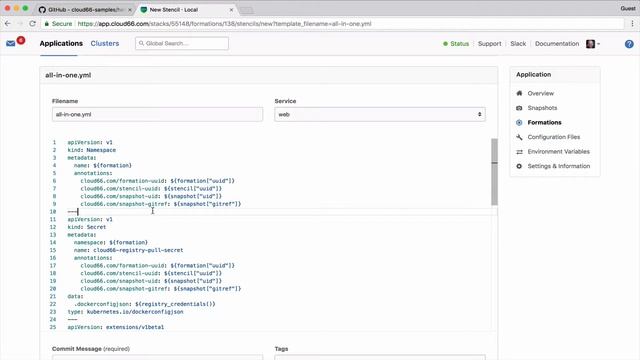640x360 pixels.
Task: Open the Service dropdown showing web
Action: [x=380, y=114]
